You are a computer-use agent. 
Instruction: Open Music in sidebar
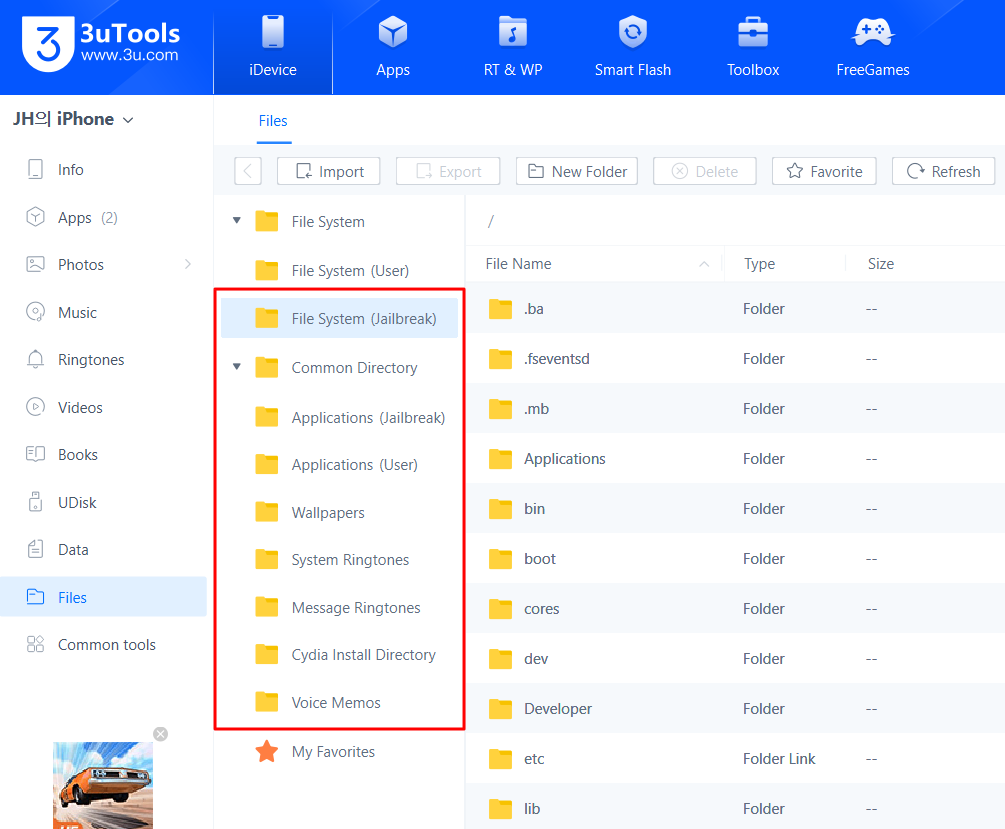coord(103,312)
